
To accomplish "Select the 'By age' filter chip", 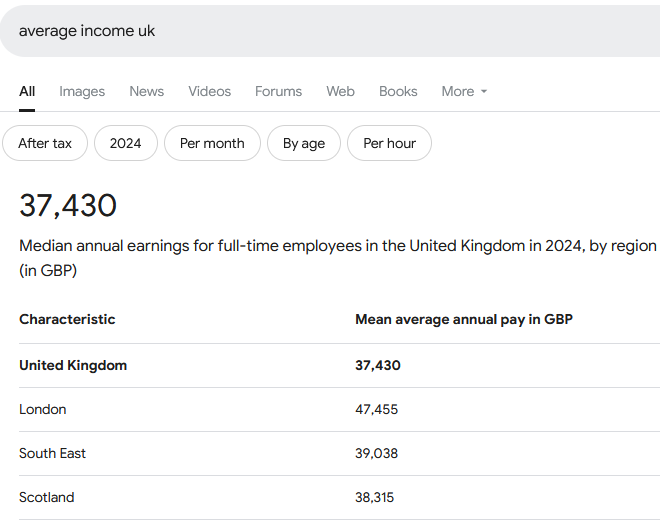I will pyautogui.click(x=304, y=143).
